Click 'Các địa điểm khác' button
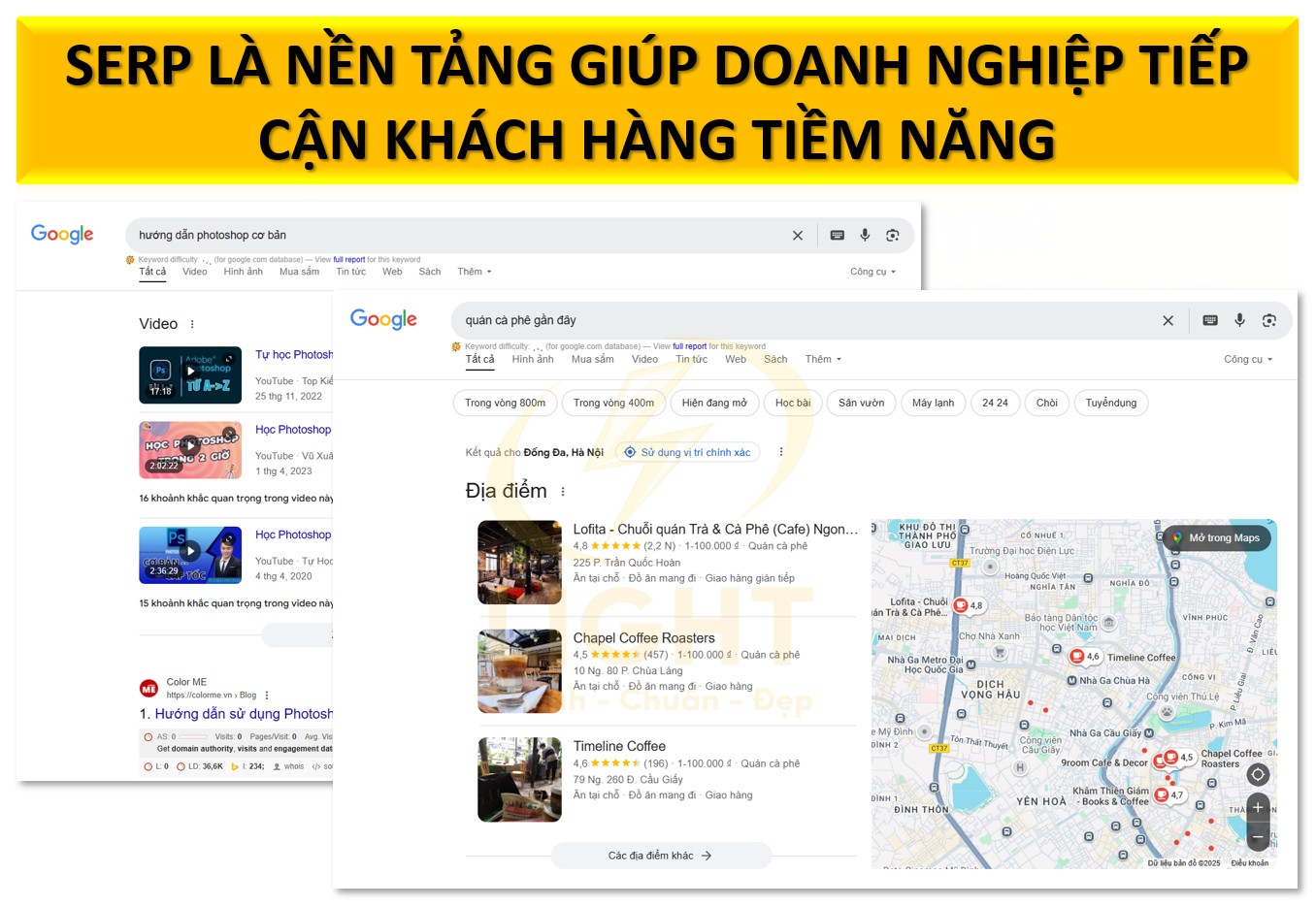The image size is (1316, 907). 661,856
